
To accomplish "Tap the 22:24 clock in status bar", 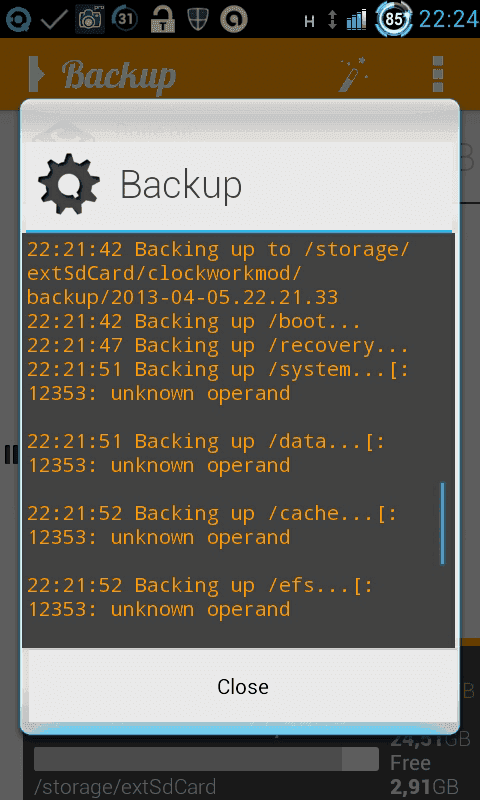I will coord(448,19).
